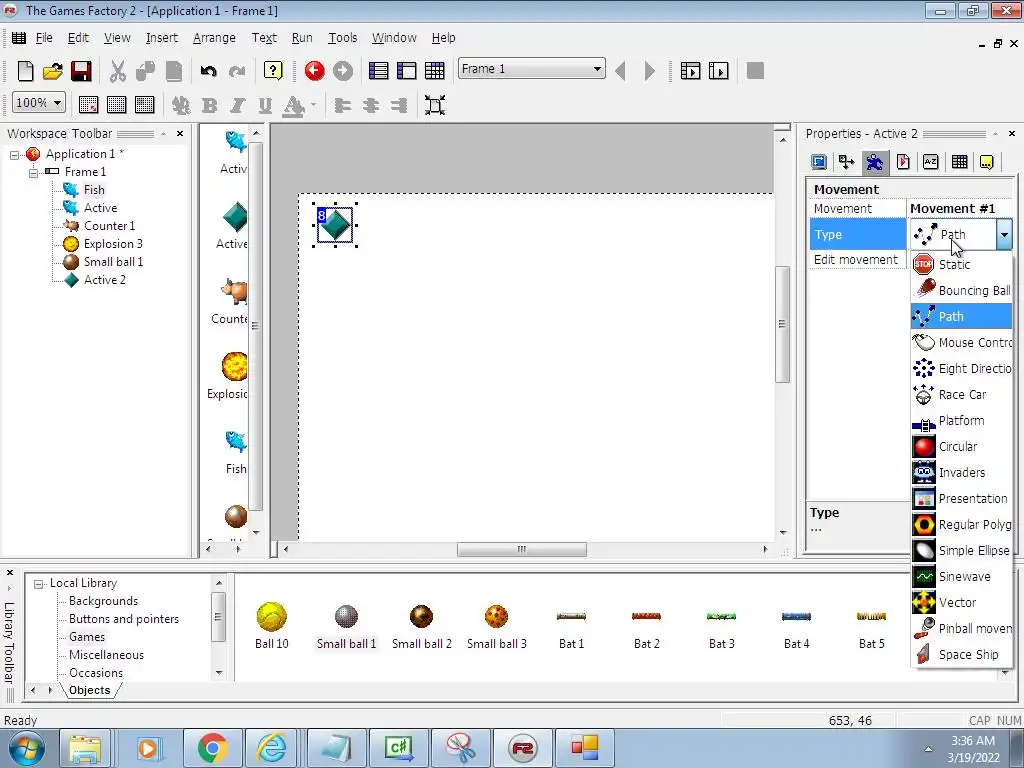The height and width of the screenshot is (768, 1024).
Task: Toggle Bold text formatting
Action: pos(210,105)
